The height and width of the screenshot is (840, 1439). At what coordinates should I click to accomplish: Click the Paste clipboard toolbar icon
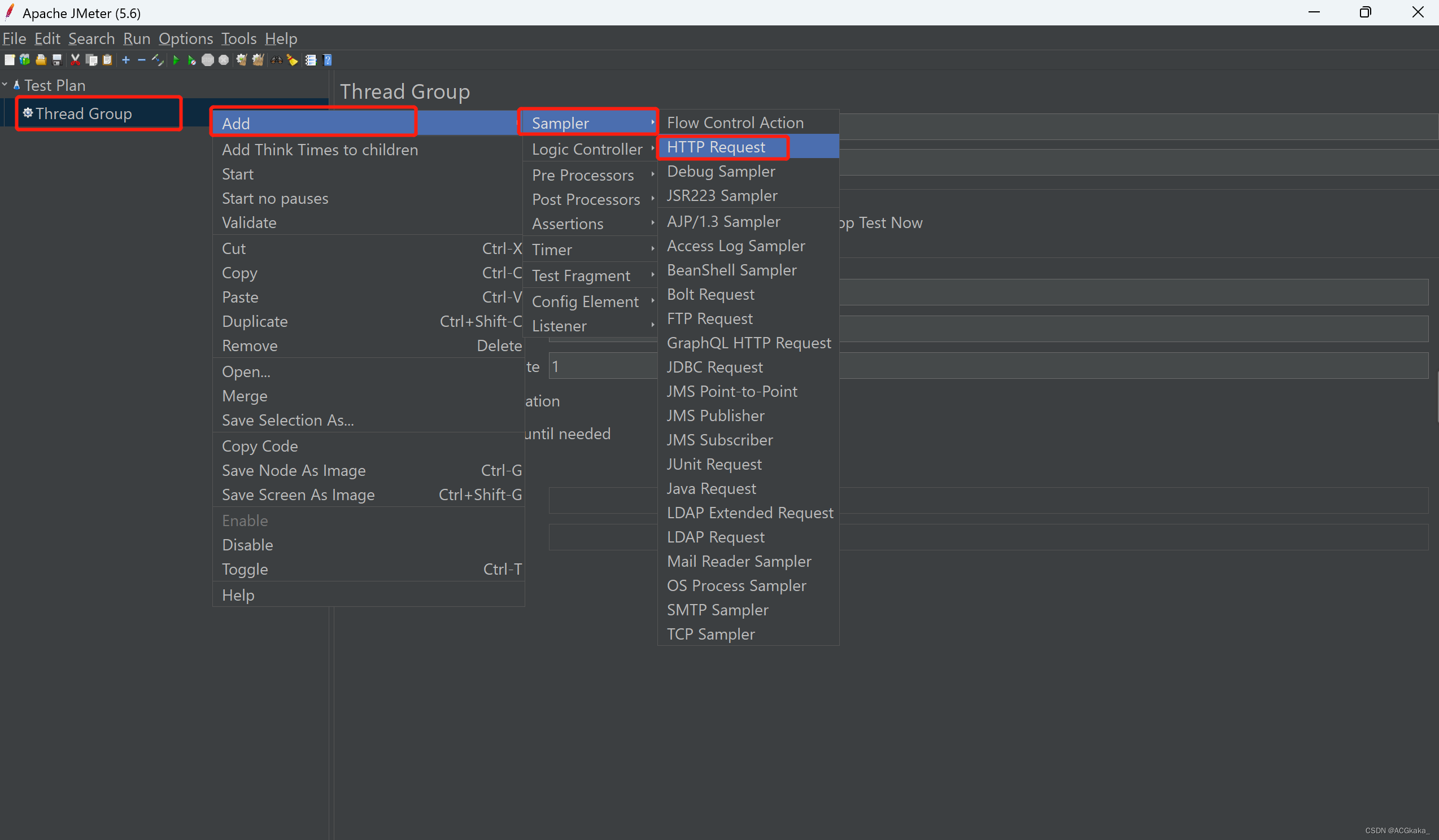(x=107, y=60)
